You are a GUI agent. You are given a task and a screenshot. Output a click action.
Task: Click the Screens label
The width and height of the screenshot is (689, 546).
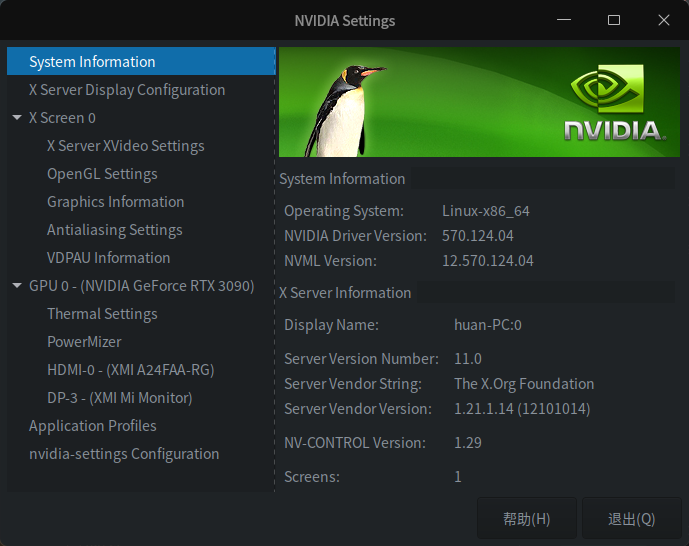[x=312, y=477]
